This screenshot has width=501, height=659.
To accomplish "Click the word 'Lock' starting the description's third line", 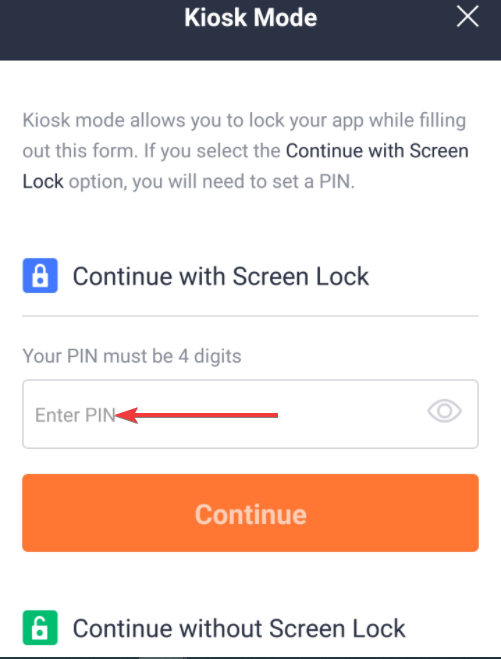I will point(43,181).
